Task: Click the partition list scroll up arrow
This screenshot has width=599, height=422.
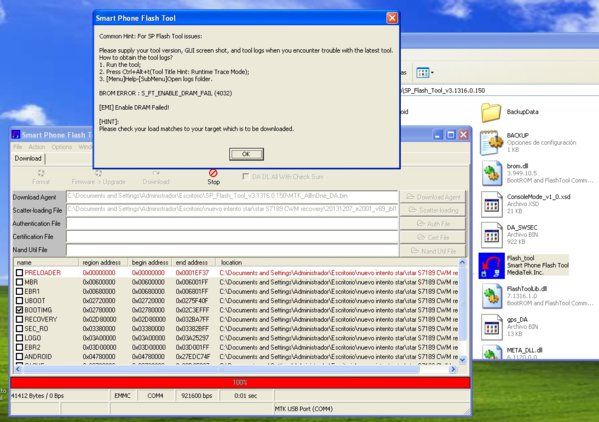Action: [x=462, y=262]
